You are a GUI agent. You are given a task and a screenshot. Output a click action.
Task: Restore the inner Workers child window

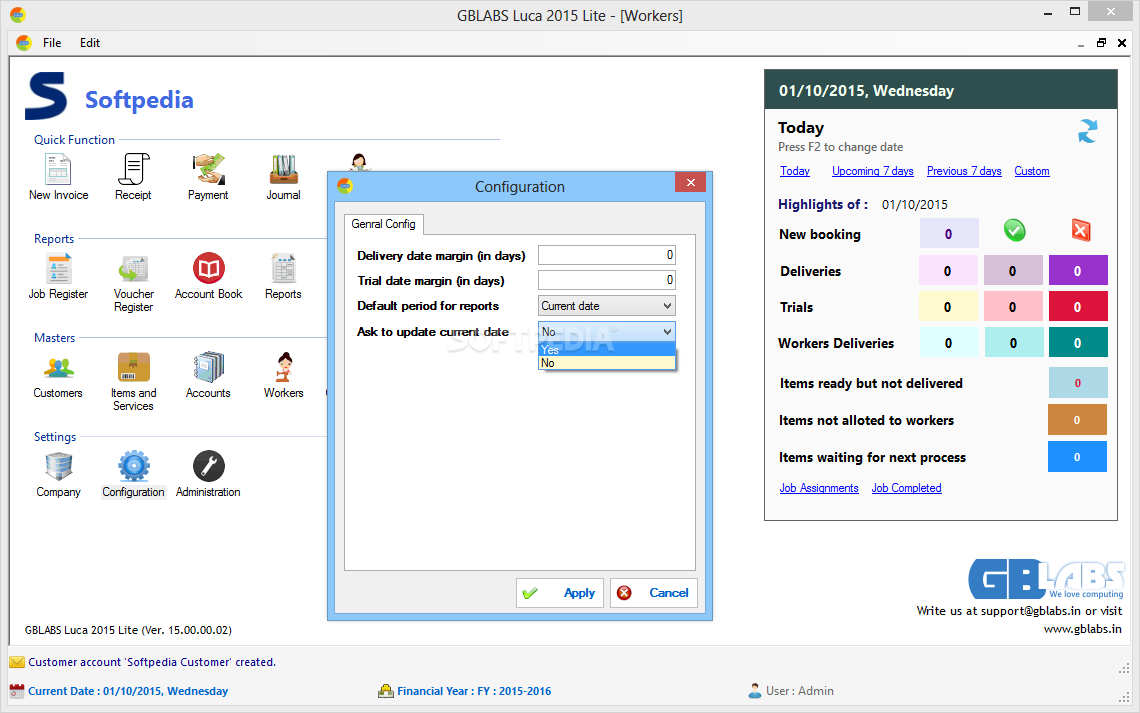1101,43
